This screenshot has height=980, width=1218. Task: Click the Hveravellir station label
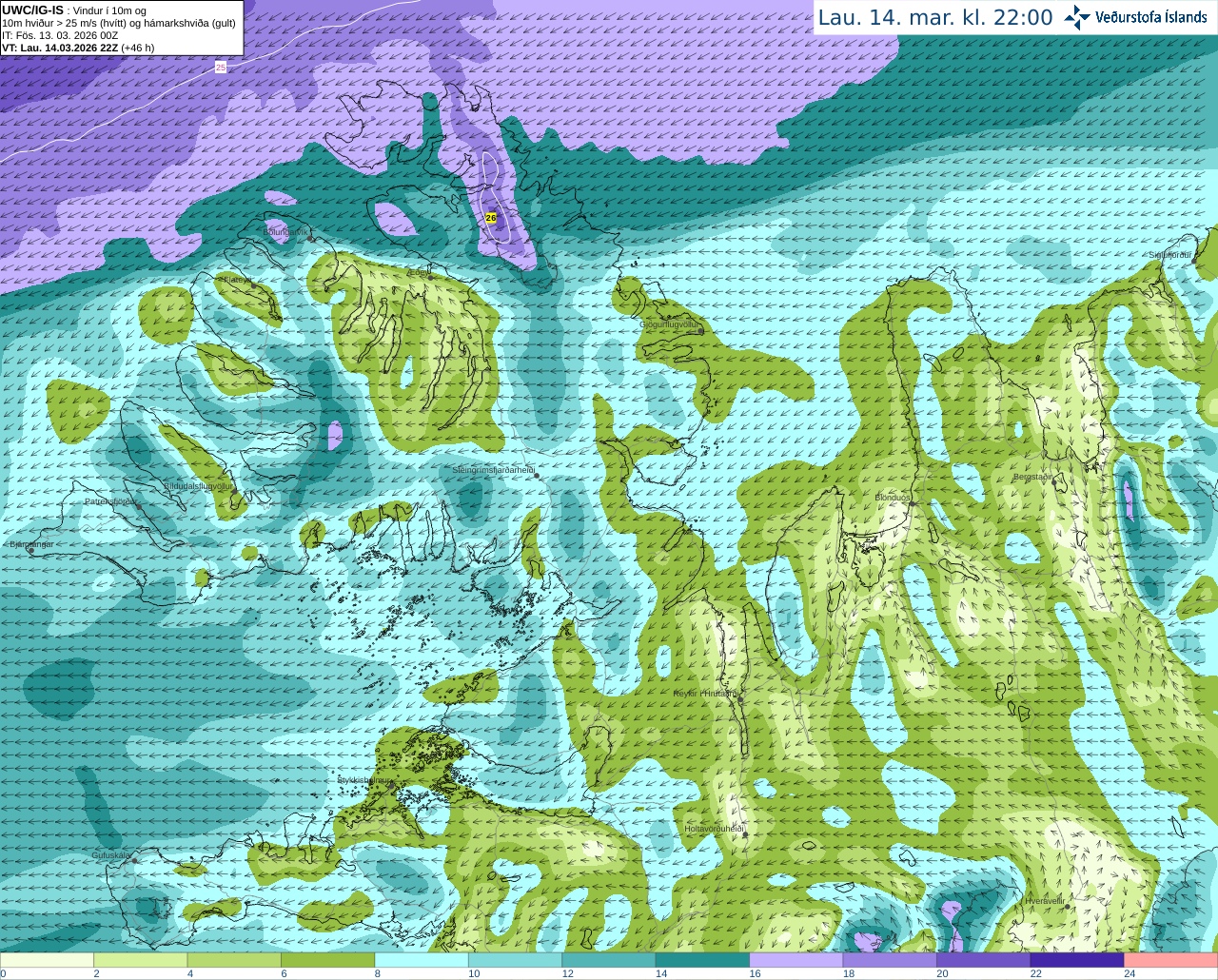pyautogui.click(x=1044, y=900)
